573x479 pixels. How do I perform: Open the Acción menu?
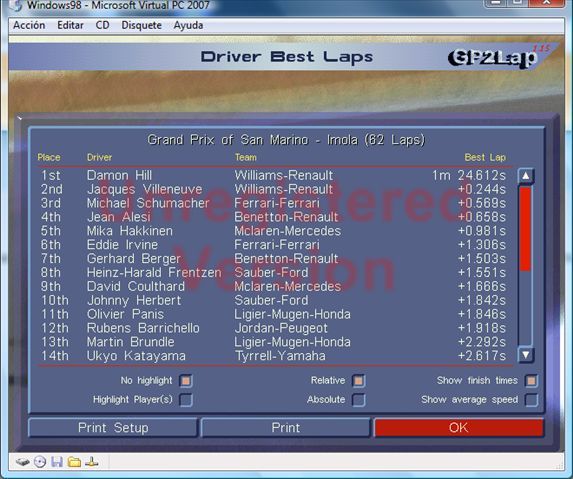29,25
